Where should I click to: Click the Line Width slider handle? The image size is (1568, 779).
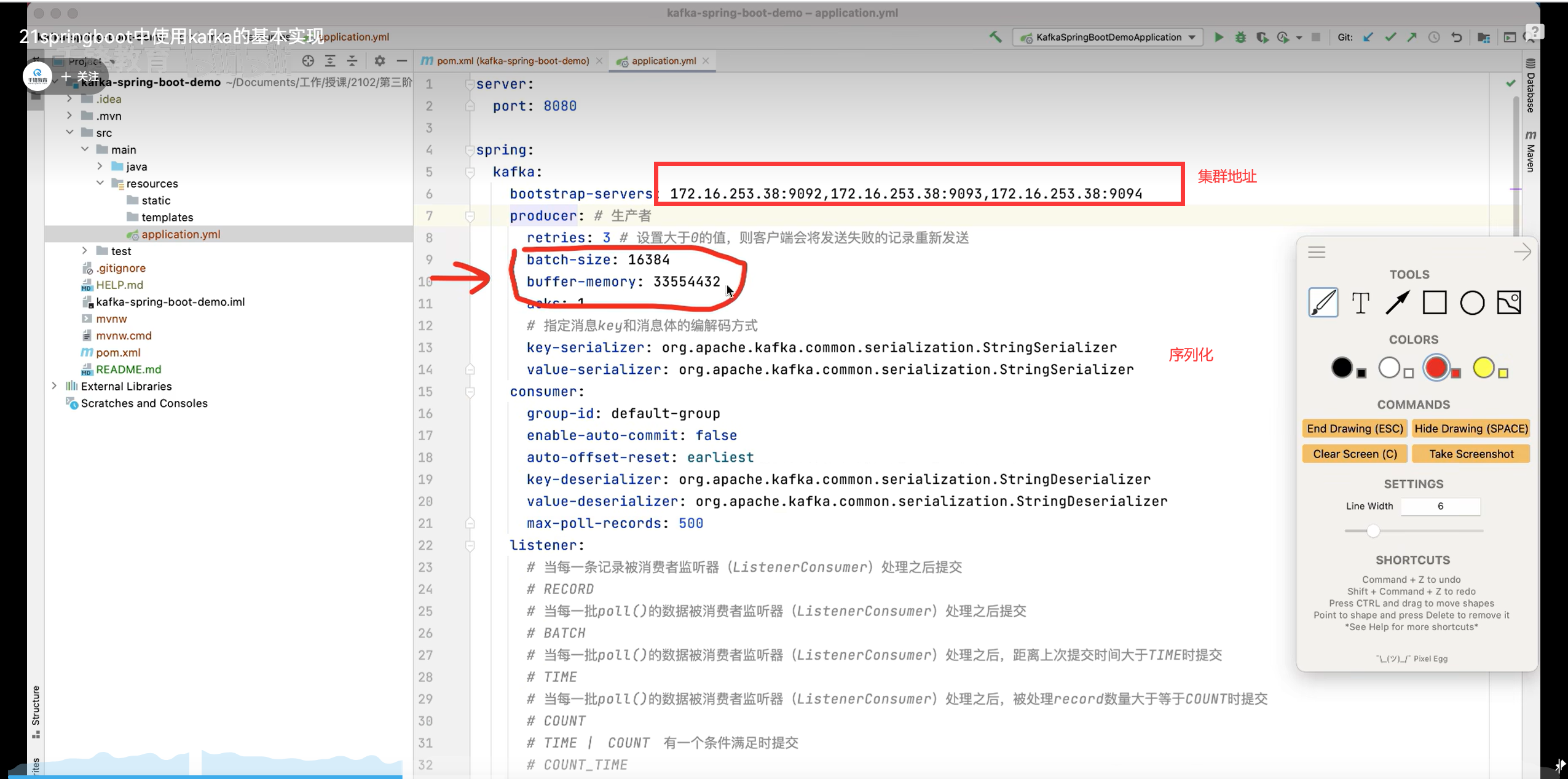[x=1373, y=531]
